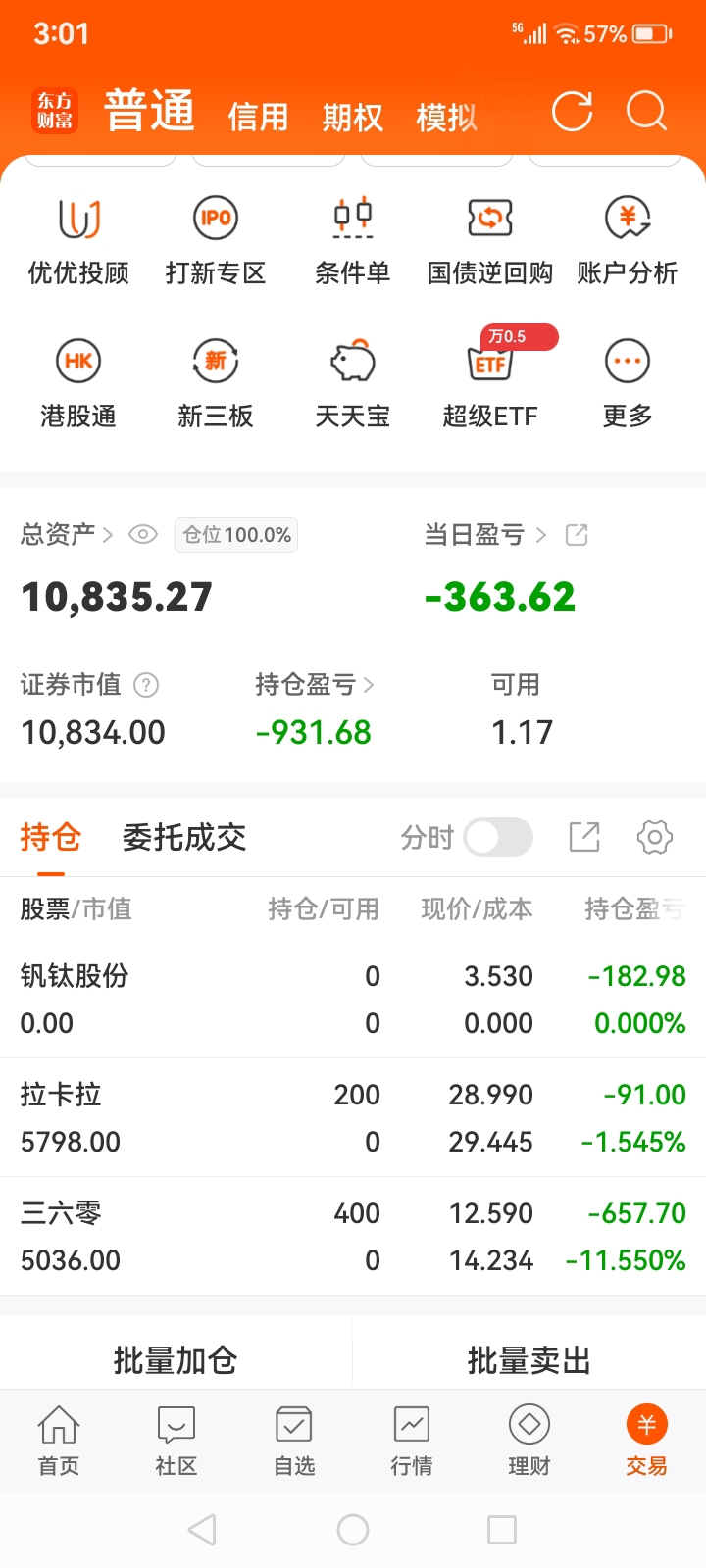The height and width of the screenshot is (1568, 706).
Task: Toggle the 分时 switch
Action: (498, 837)
